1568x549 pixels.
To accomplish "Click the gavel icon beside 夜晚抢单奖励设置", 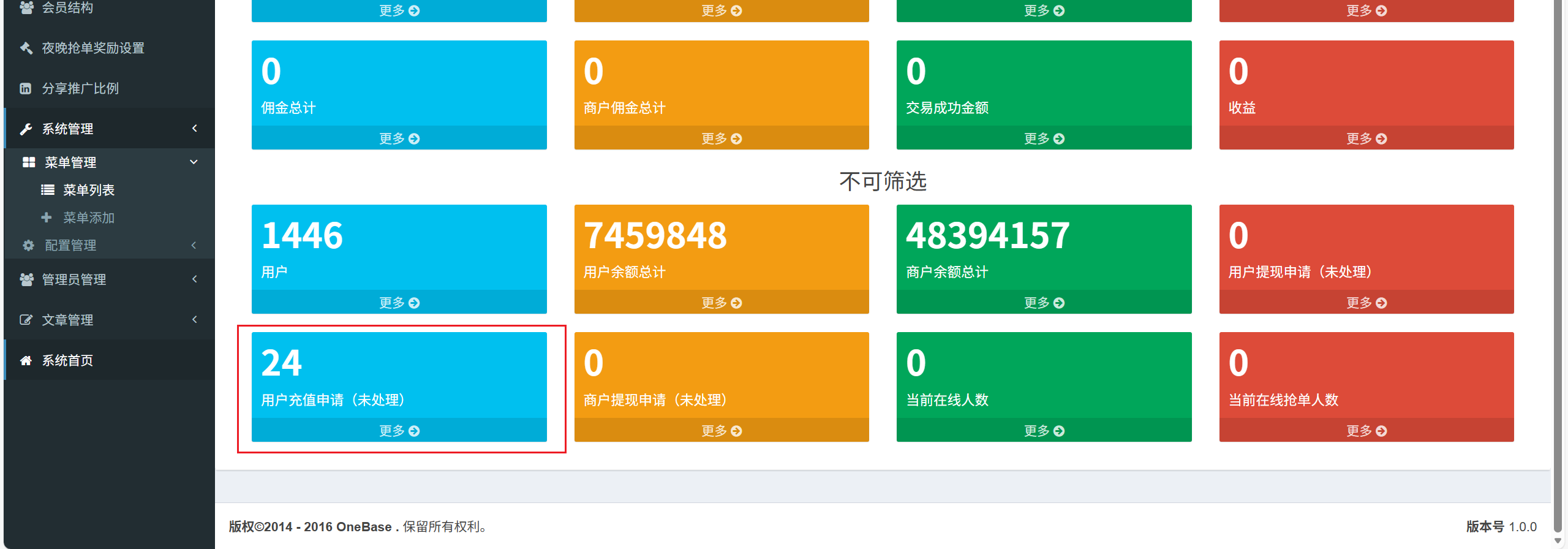I will [x=26, y=48].
